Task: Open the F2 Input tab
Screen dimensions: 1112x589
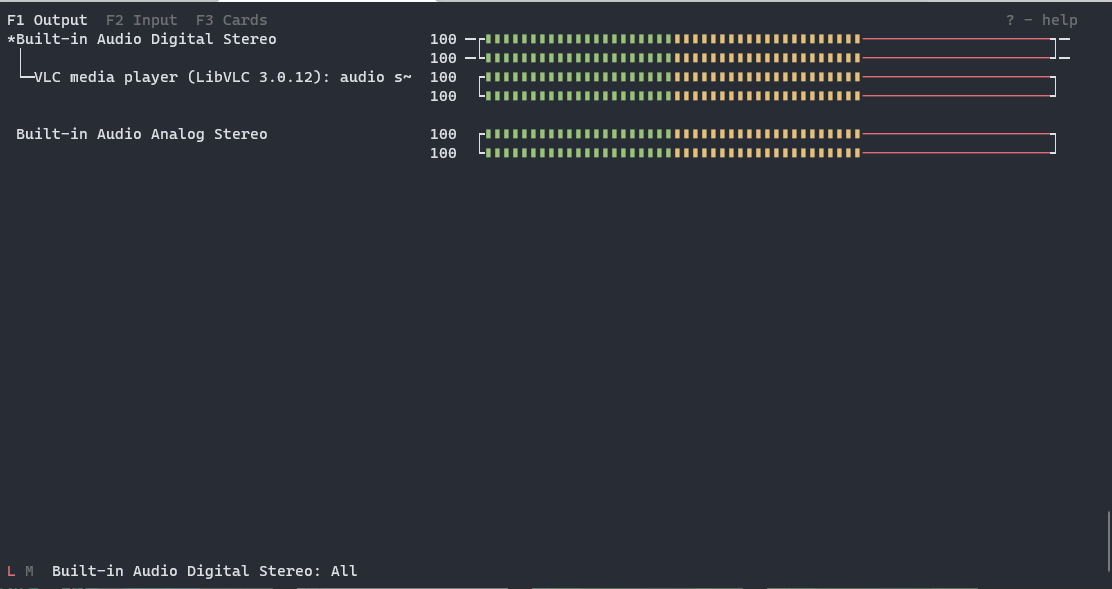Action: 141,20
